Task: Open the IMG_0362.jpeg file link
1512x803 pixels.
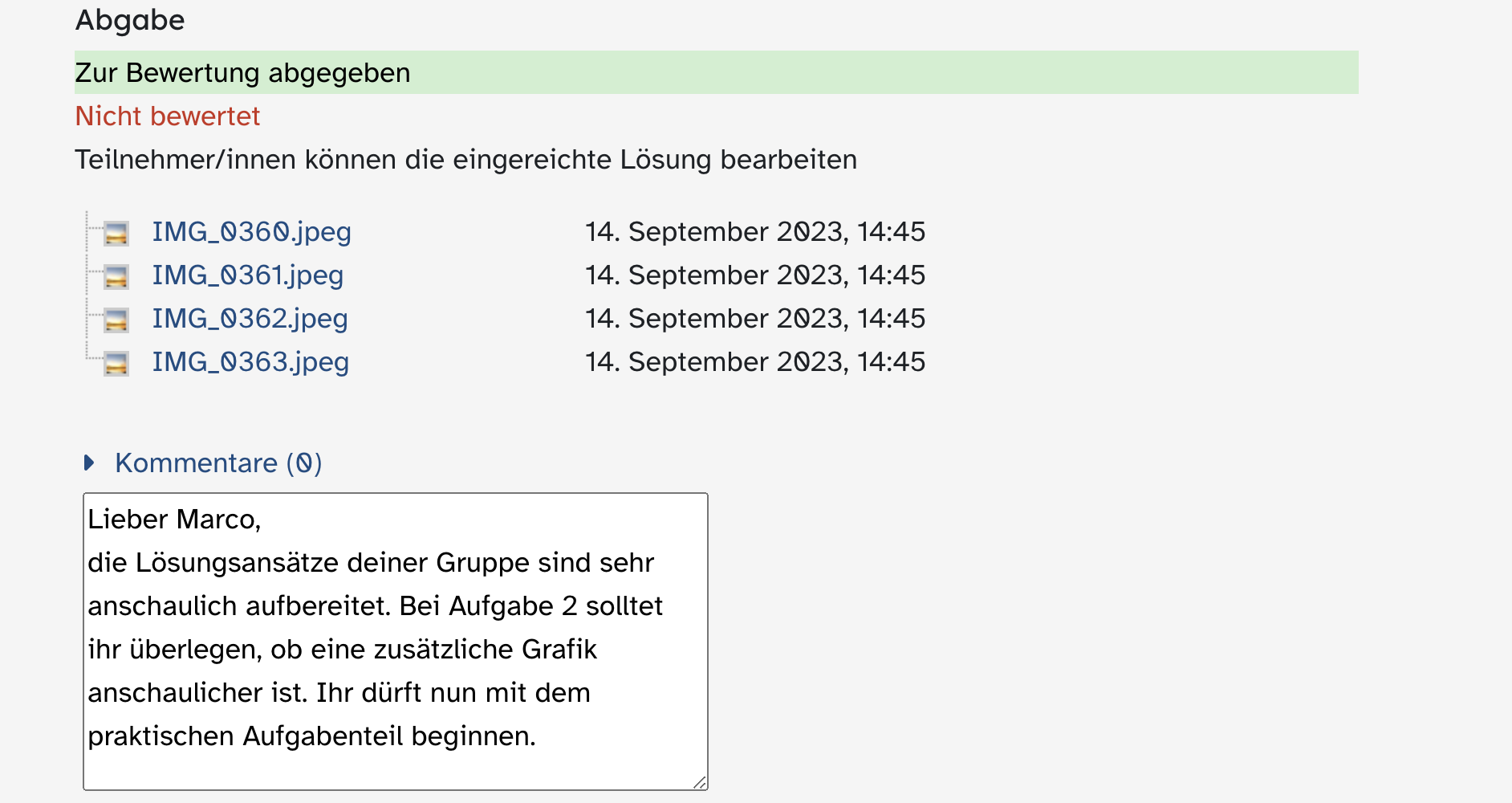Action: click(x=250, y=319)
